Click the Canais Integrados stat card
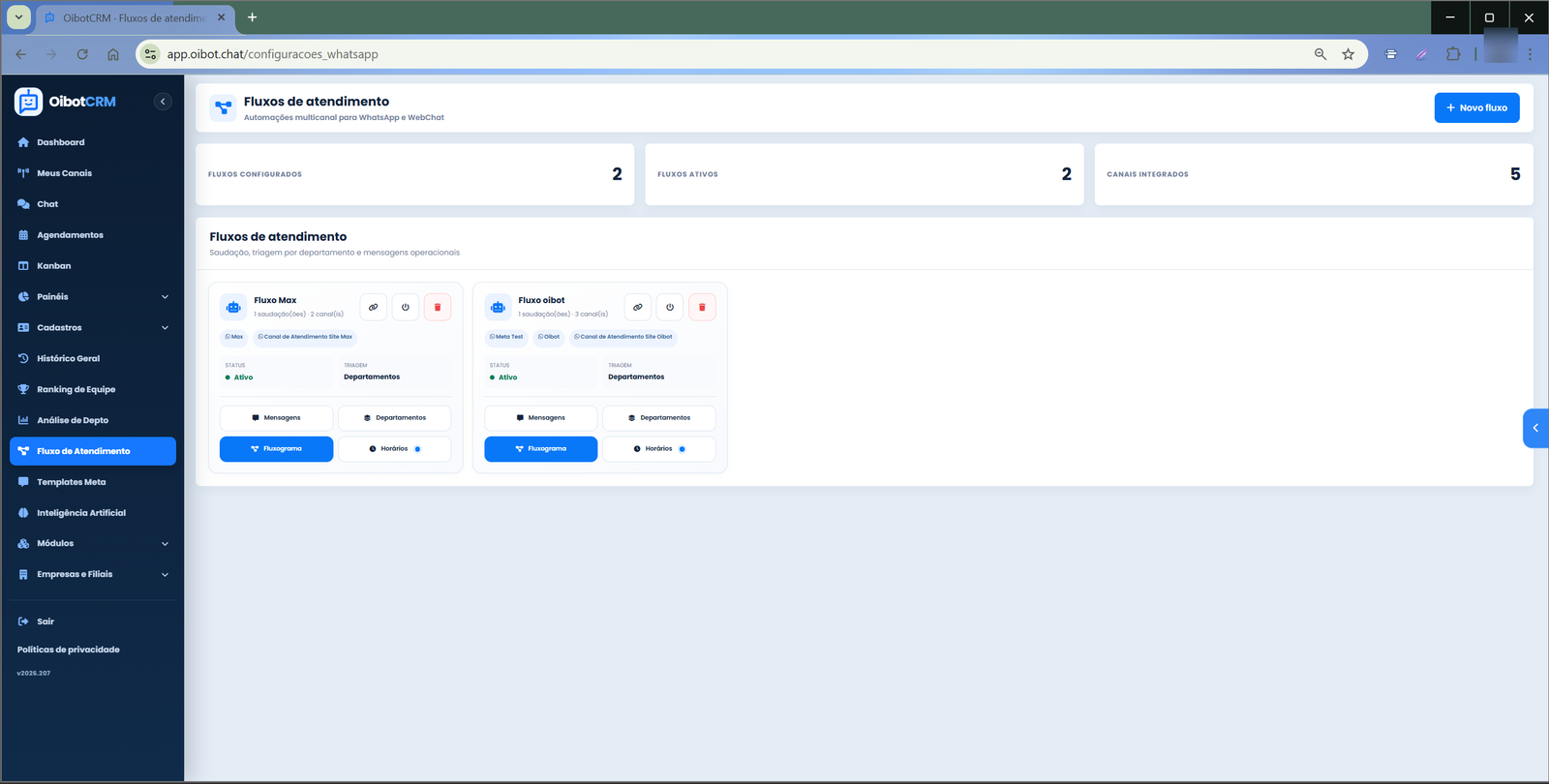 coord(1314,174)
